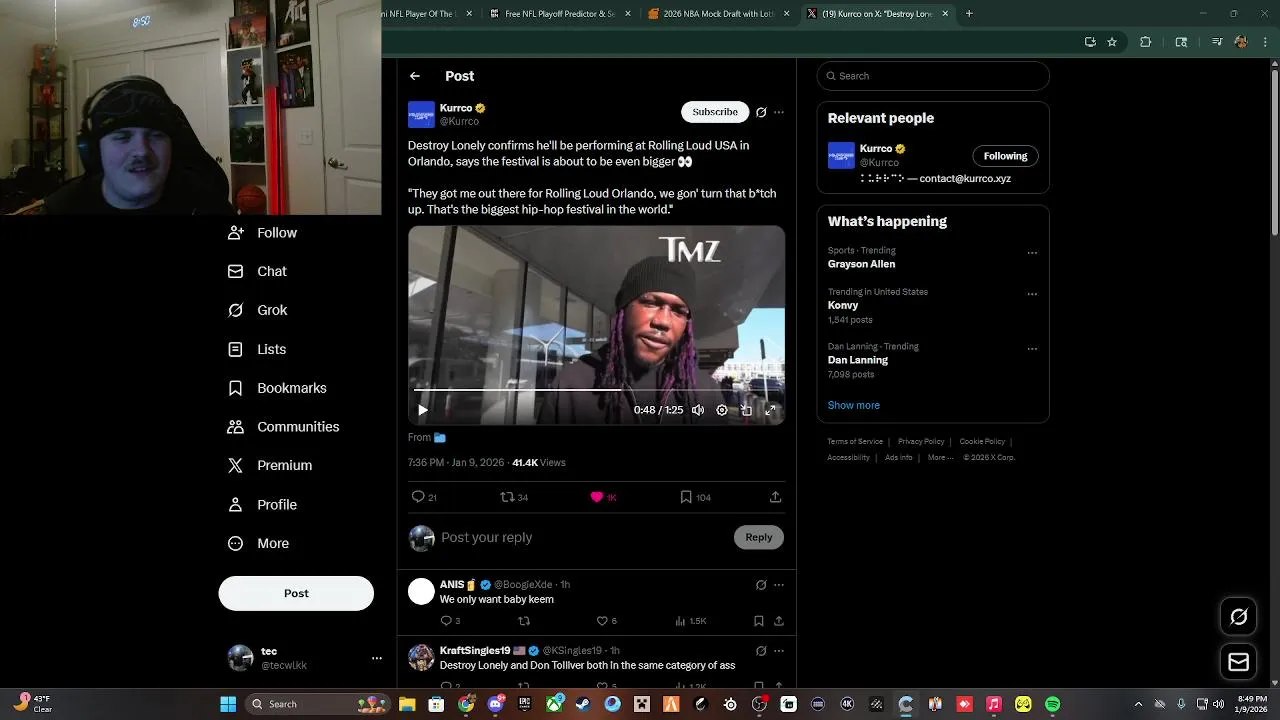Click the X Search box

pyautogui.click(x=933, y=76)
